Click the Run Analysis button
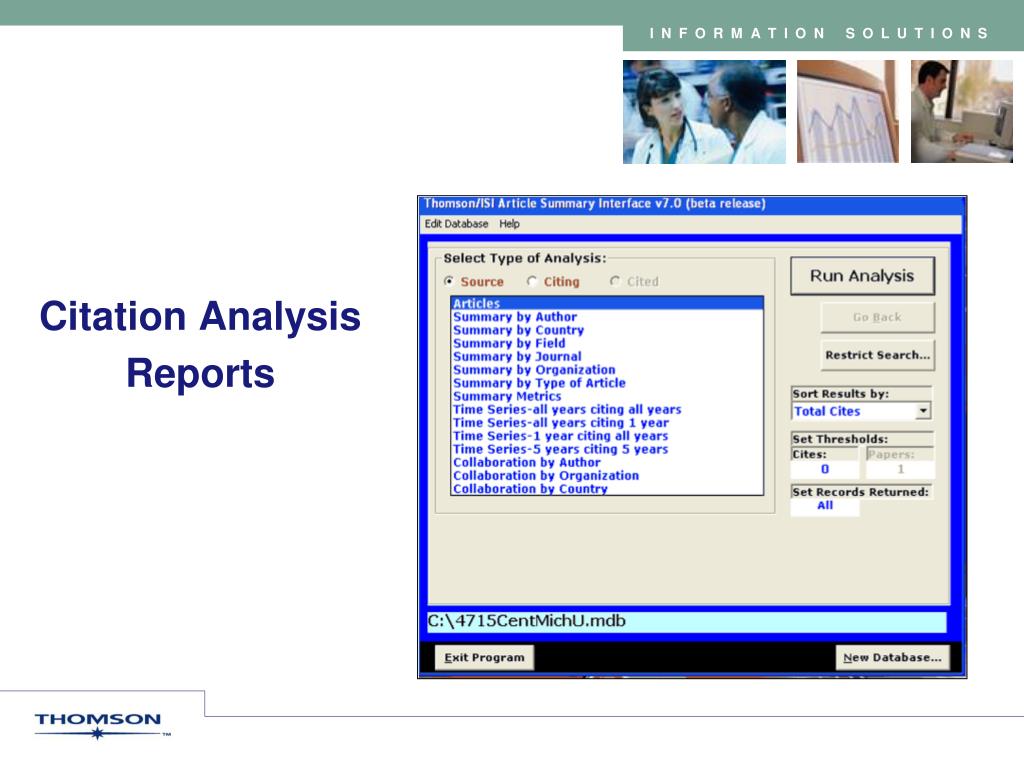The height and width of the screenshot is (768, 1024). (x=862, y=276)
